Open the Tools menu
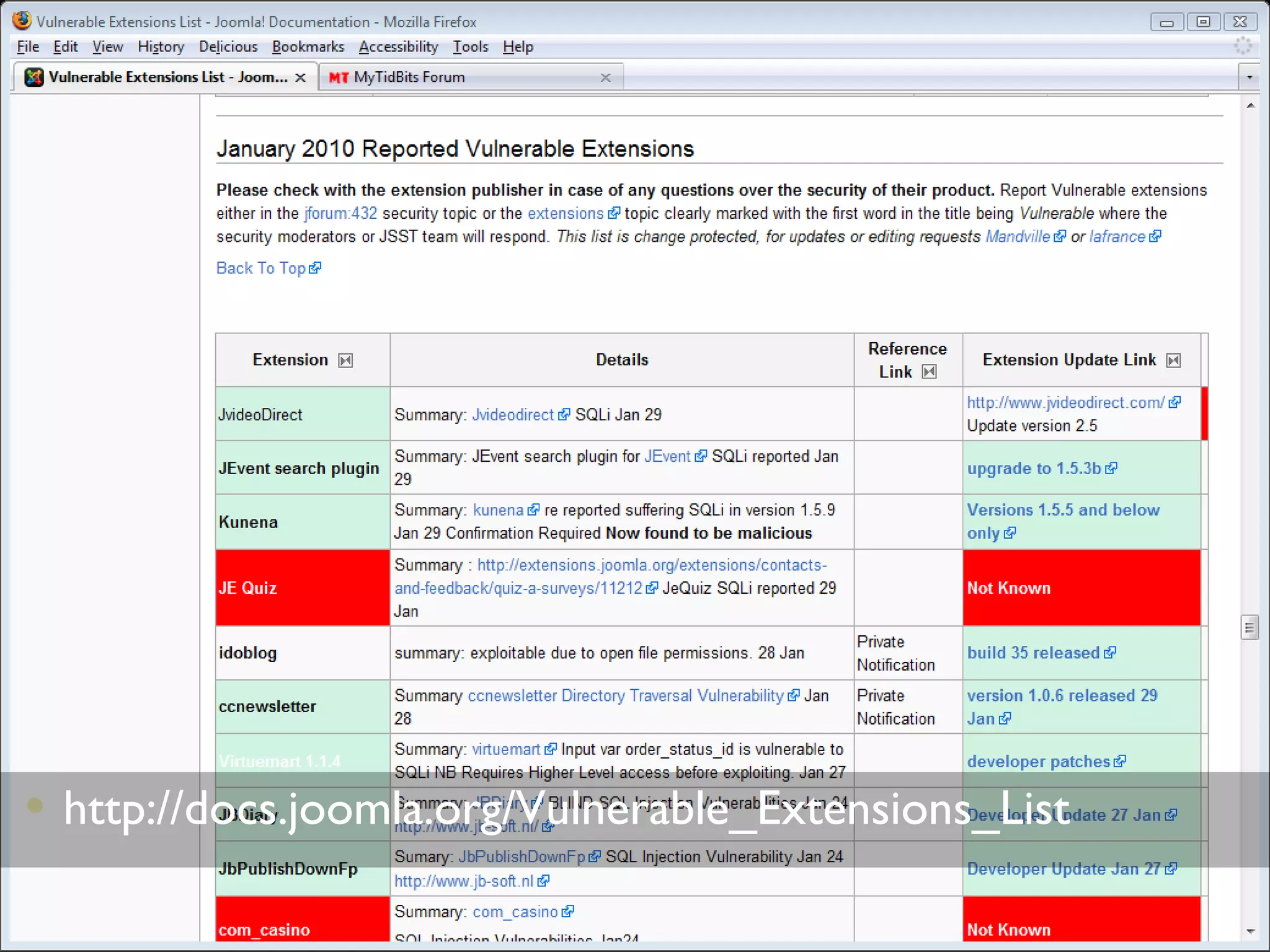Image resolution: width=1270 pixels, height=952 pixels. (x=470, y=47)
